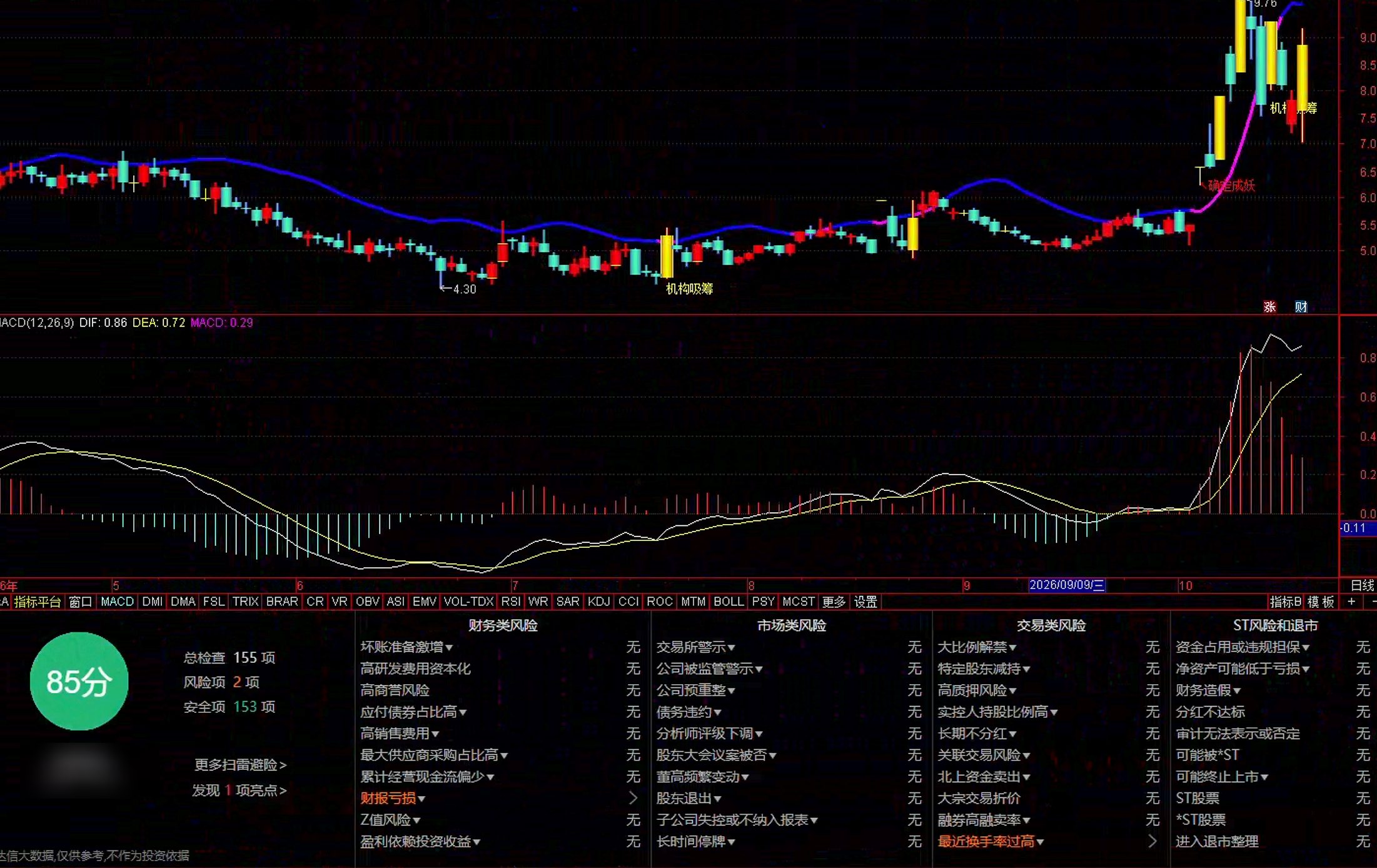This screenshot has width=1377, height=868.
Task: Click the 高商誉风险 item
Action: pos(395,690)
